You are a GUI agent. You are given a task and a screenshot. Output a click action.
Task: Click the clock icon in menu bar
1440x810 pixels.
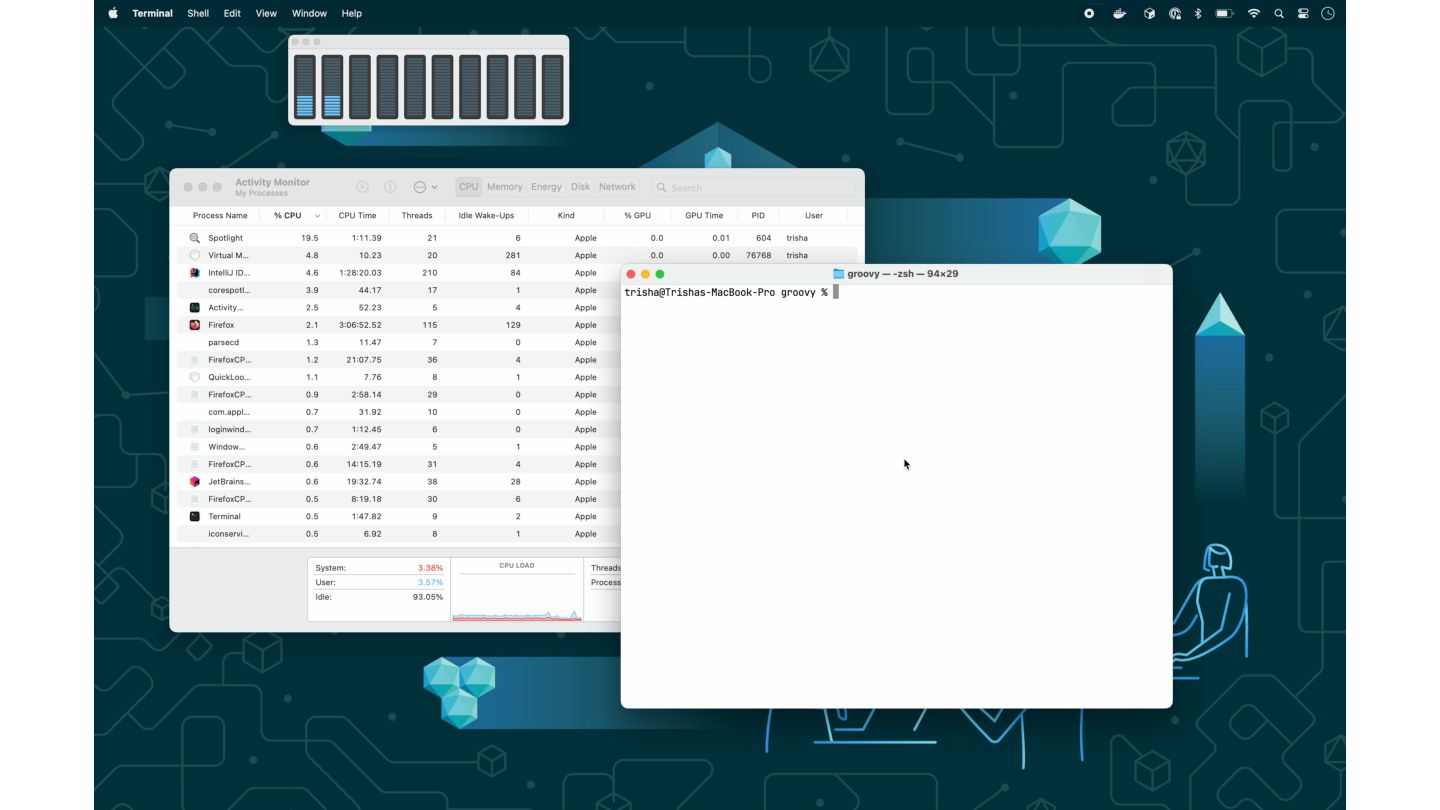(1328, 13)
